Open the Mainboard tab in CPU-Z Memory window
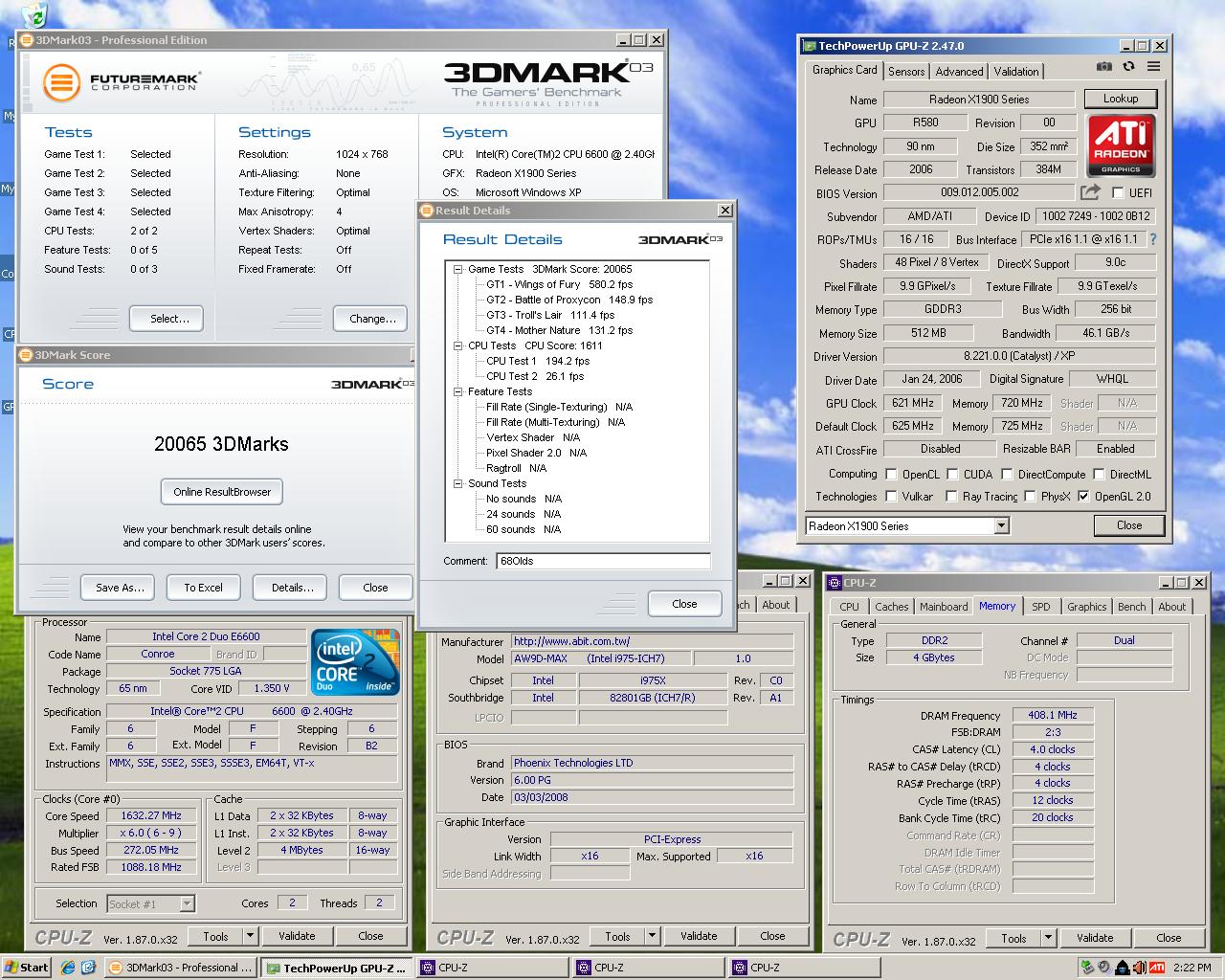The height and width of the screenshot is (980, 1225). click(x=944, y=607)
